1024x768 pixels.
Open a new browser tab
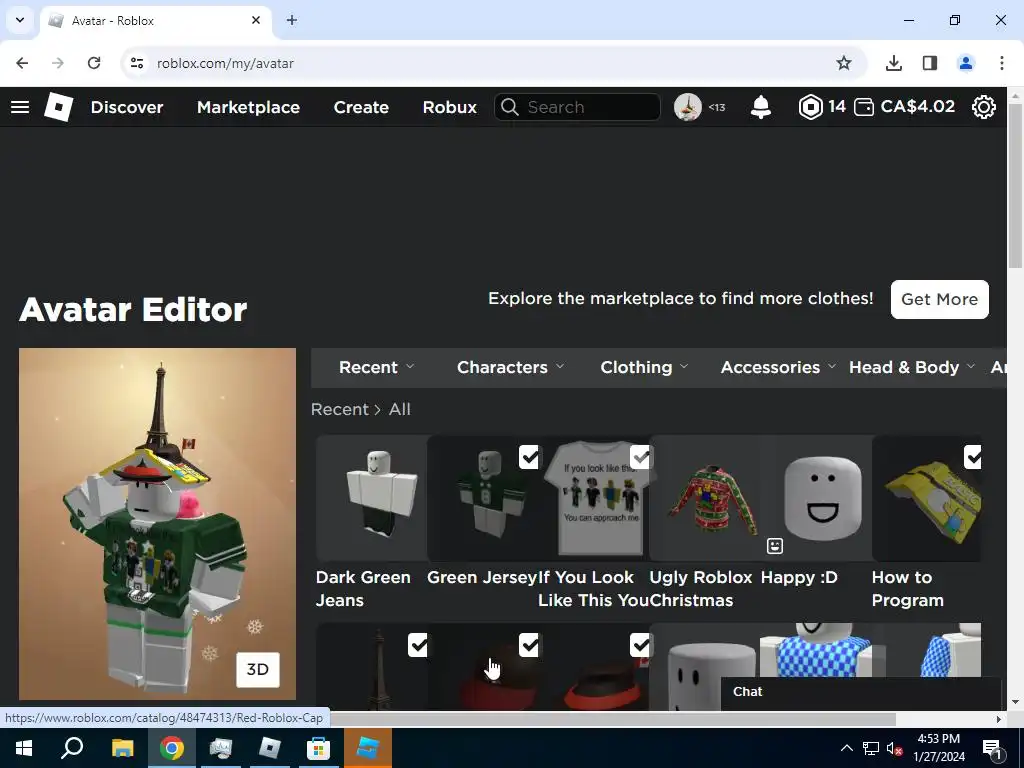[x=292, y=20]
